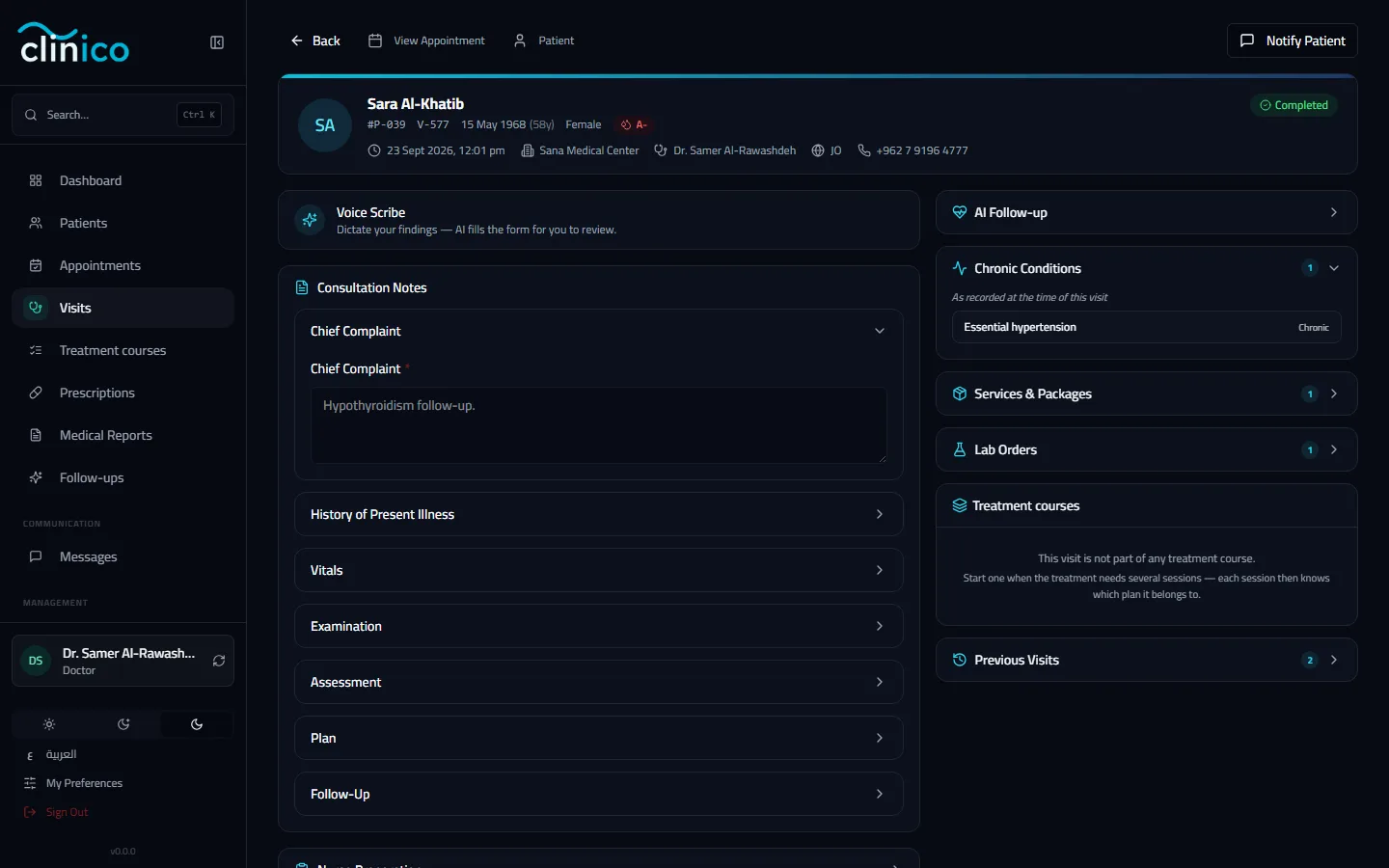Image resolution: width=1389 pixels, height=868 pixels.
Task: Click the Services & Packages box icon
Action: coord(960,393)
